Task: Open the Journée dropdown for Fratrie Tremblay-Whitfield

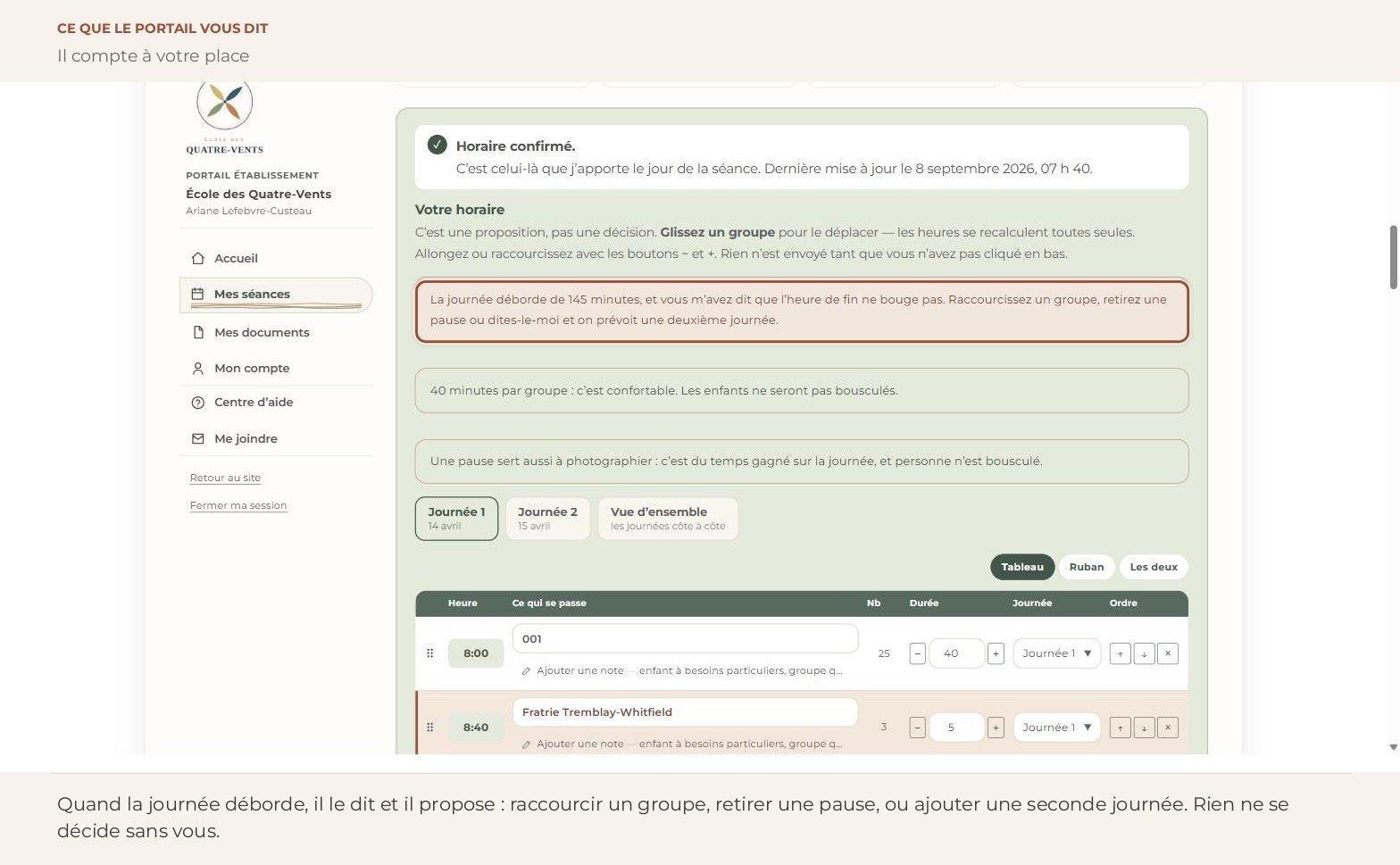Action: [x=1057, y=728]
